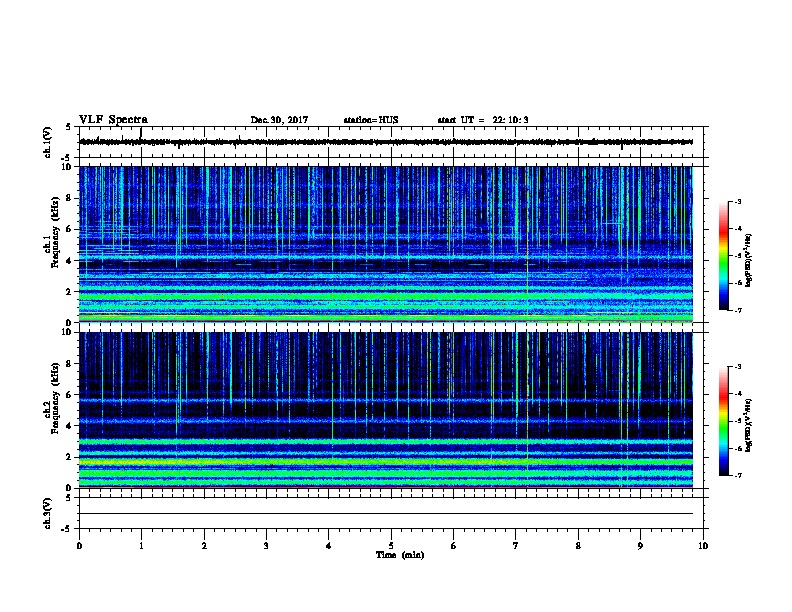Viewport: 792px width, 612px height.
Task: Click the Time (min) axis label
Action: click(x=400, y=555)
